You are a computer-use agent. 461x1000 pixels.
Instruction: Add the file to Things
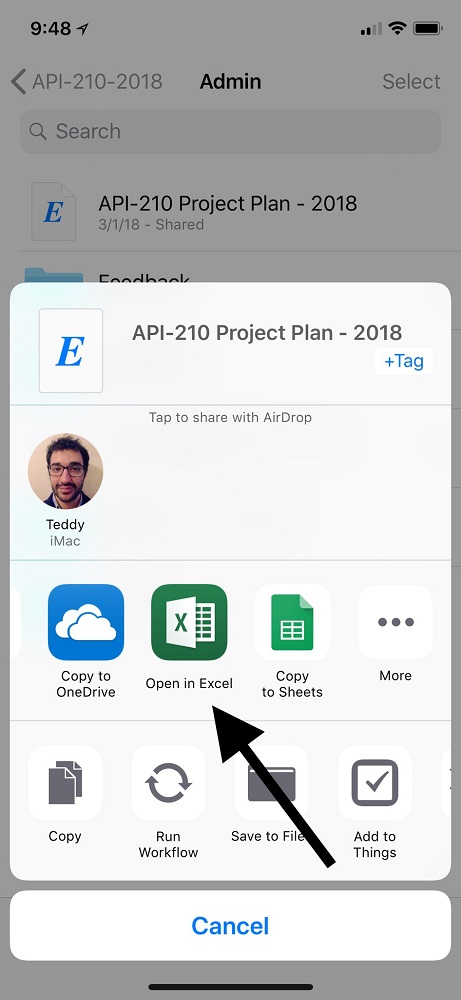(x=375, y=783)
